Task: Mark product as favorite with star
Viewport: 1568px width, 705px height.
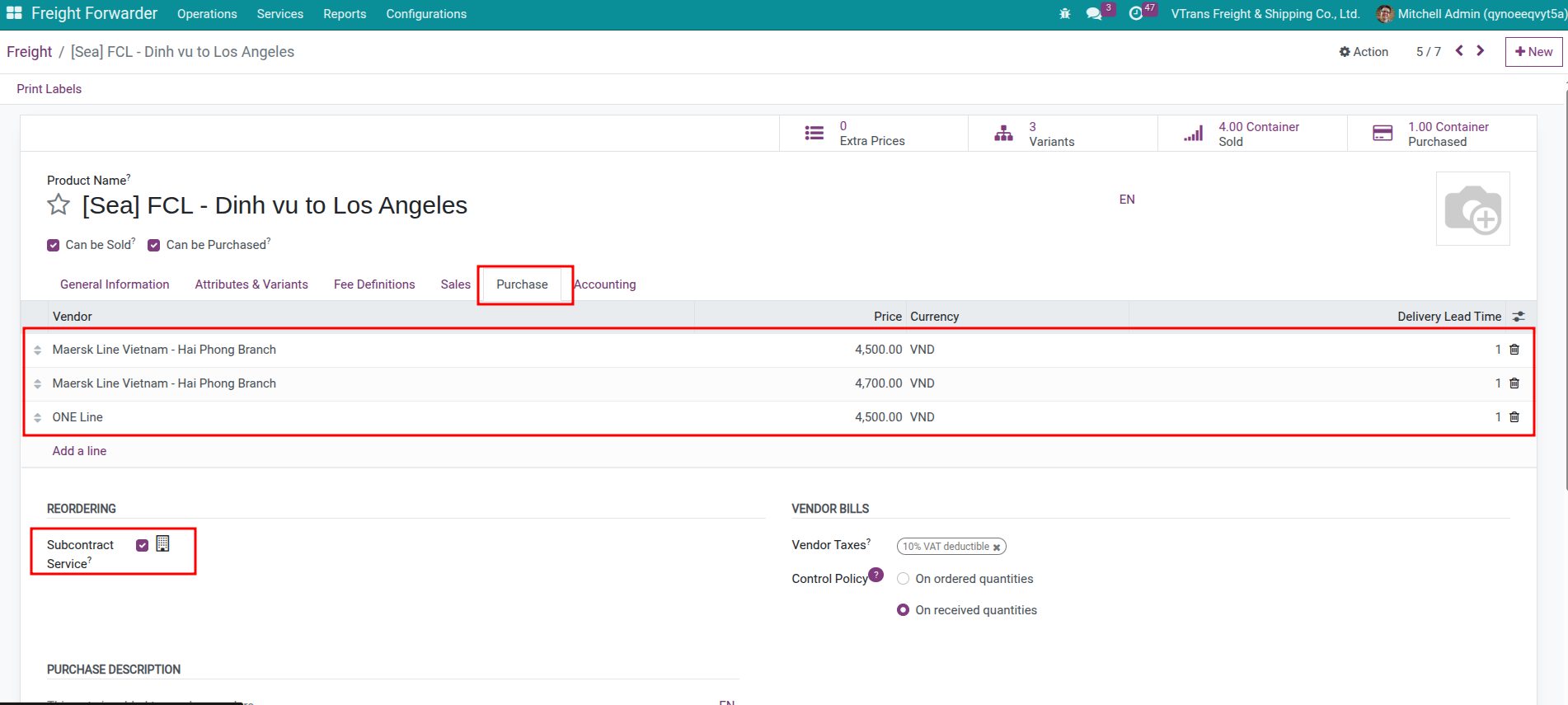Action: coord(59,204)
